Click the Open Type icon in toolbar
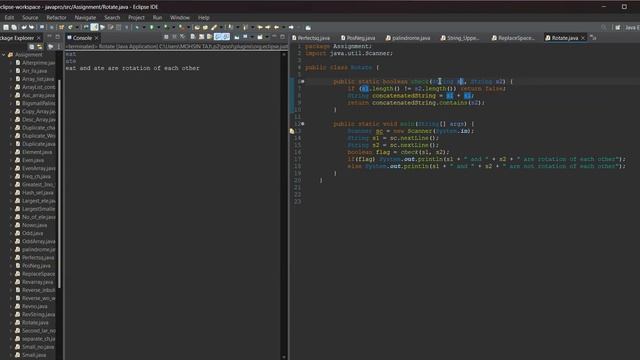 [x=198, y=27]
